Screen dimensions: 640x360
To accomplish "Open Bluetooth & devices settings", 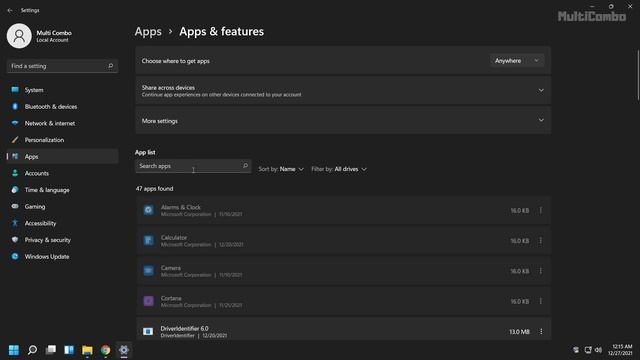I will click(62, 107).
